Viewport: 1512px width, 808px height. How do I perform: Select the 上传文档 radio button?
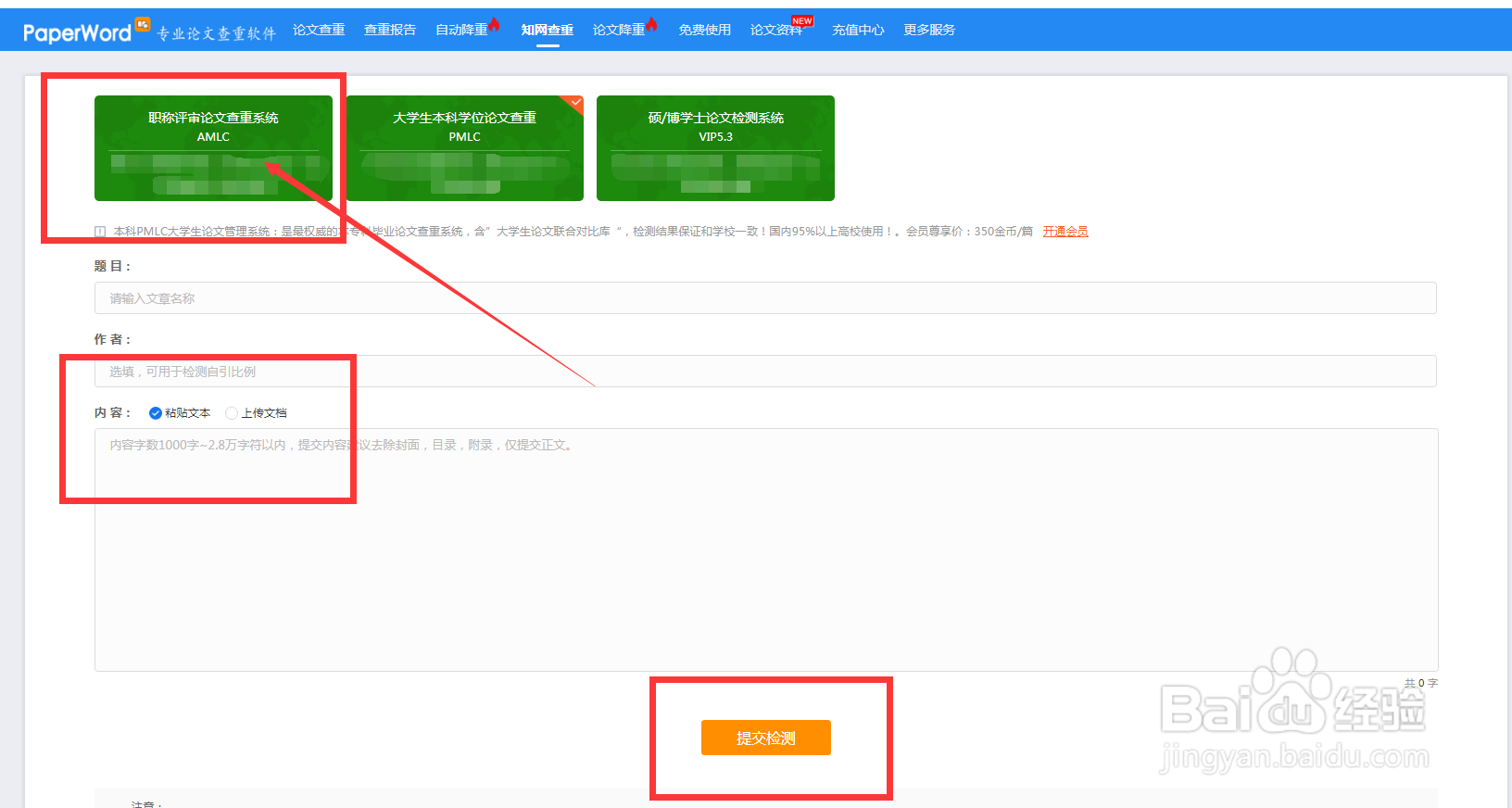click(x=232, y=413)
